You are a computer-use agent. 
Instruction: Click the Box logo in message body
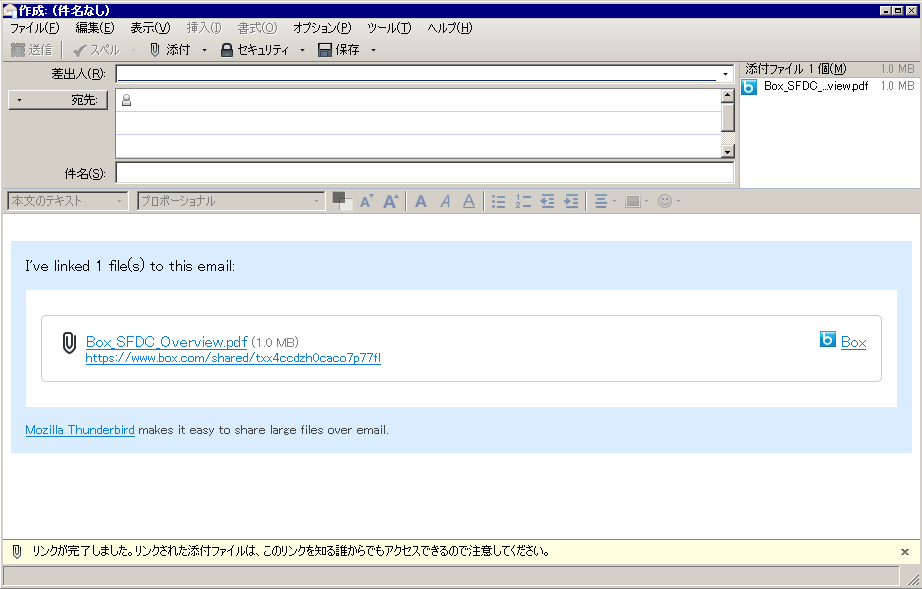[827, 339]
